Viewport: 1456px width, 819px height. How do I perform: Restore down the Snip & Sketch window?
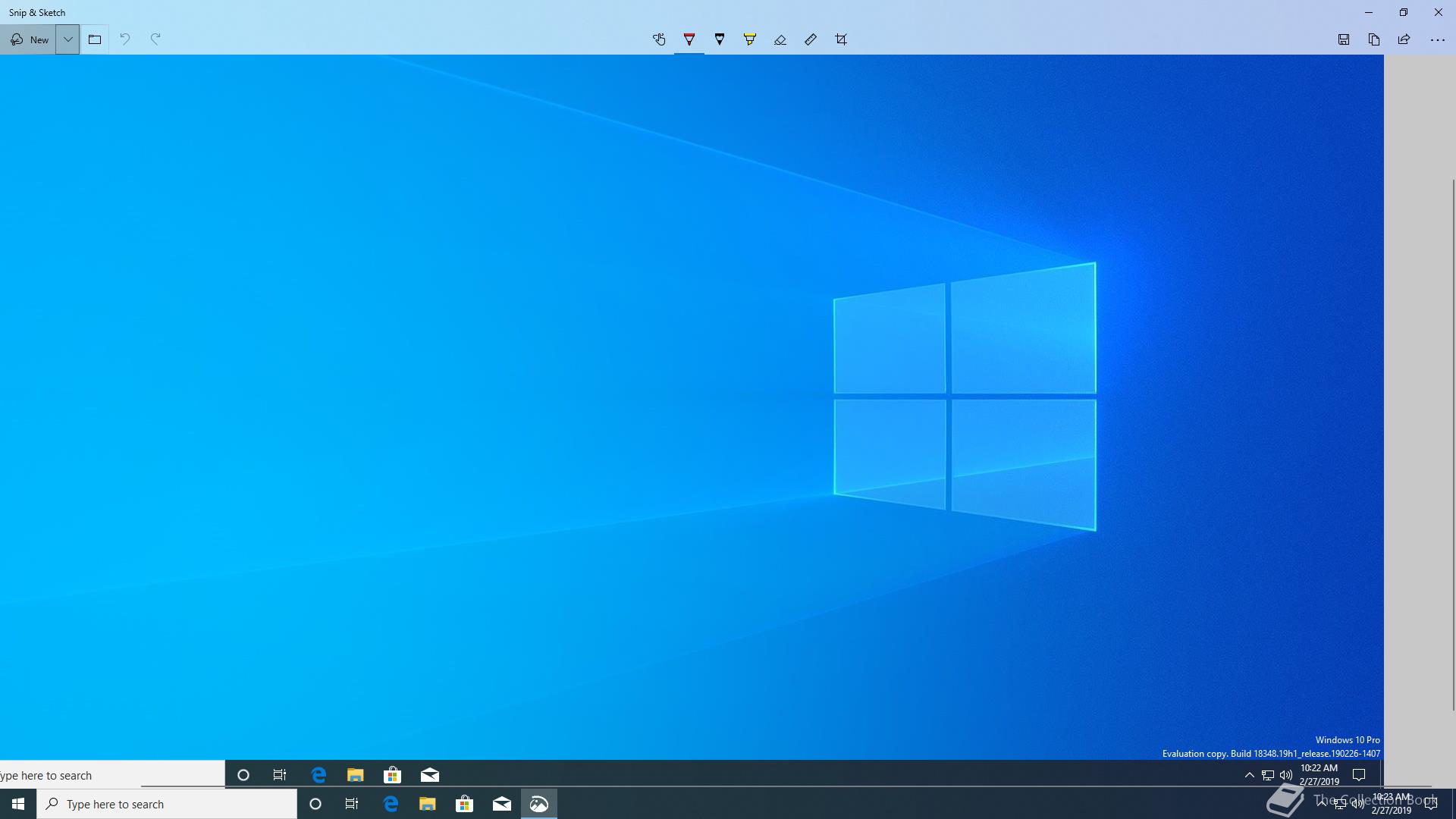[x=1404, y=12]
